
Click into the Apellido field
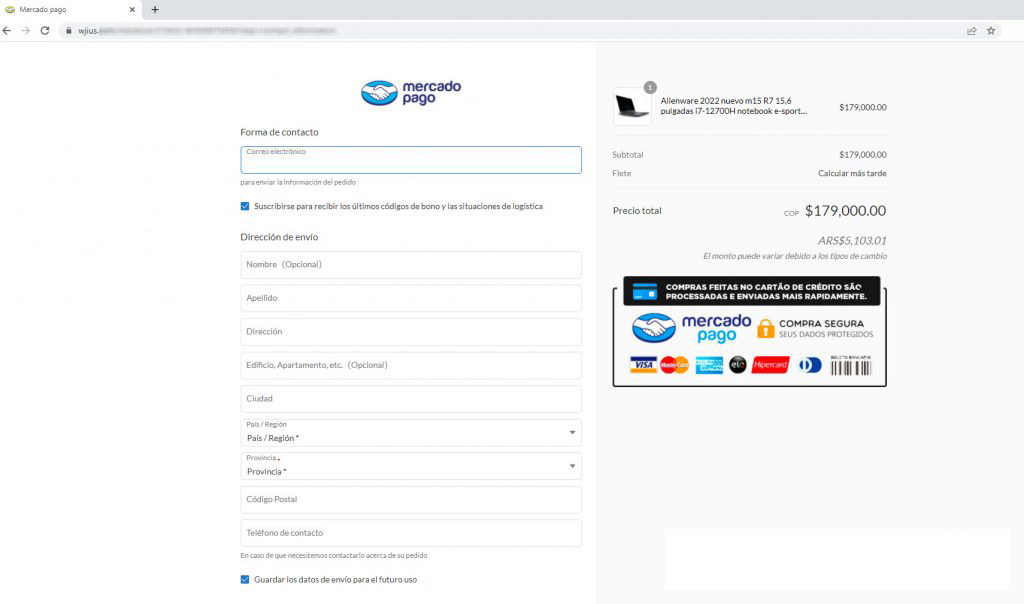pyautogui.click(x=411, y=298)
